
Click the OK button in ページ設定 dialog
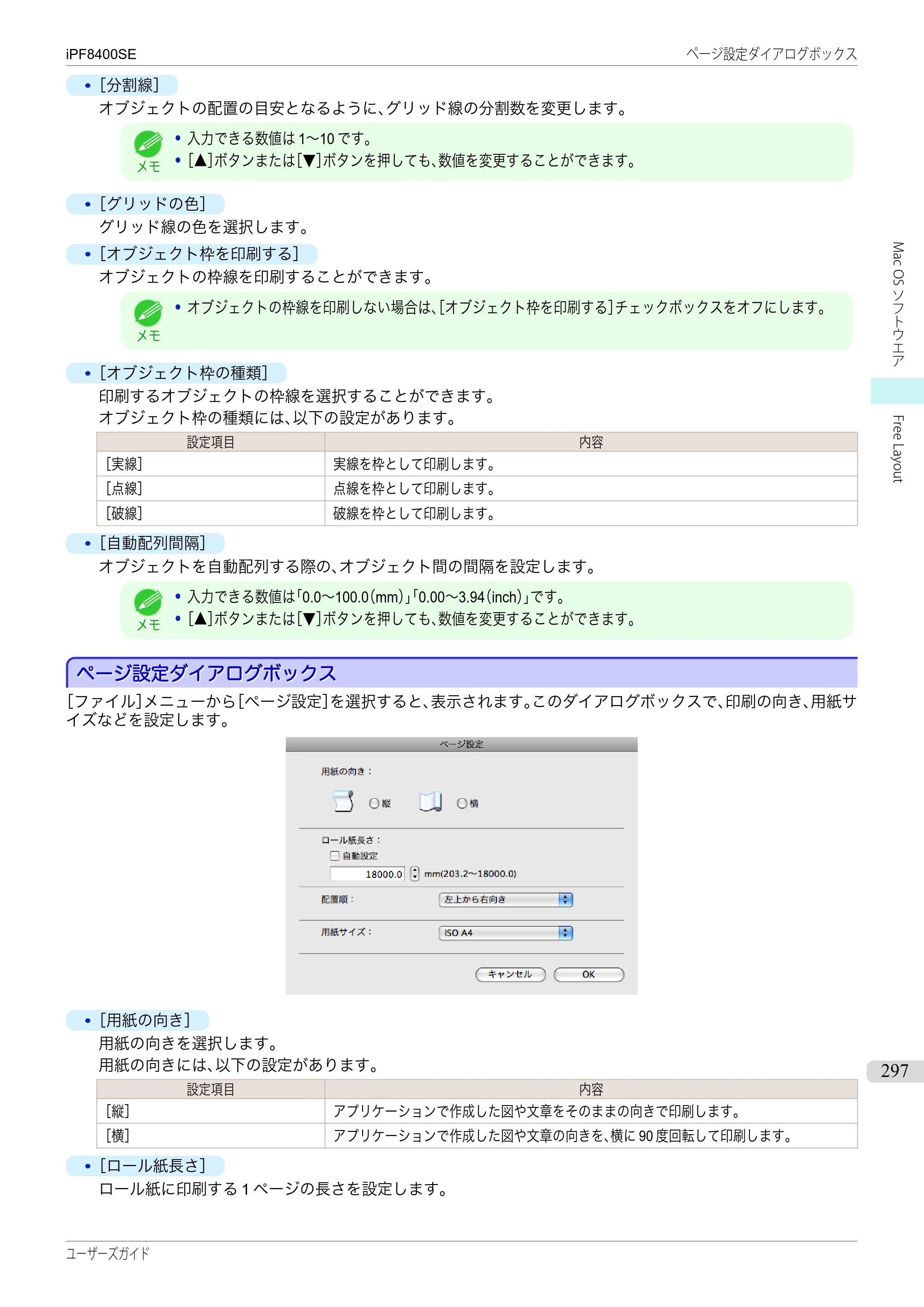click(589, 974)
